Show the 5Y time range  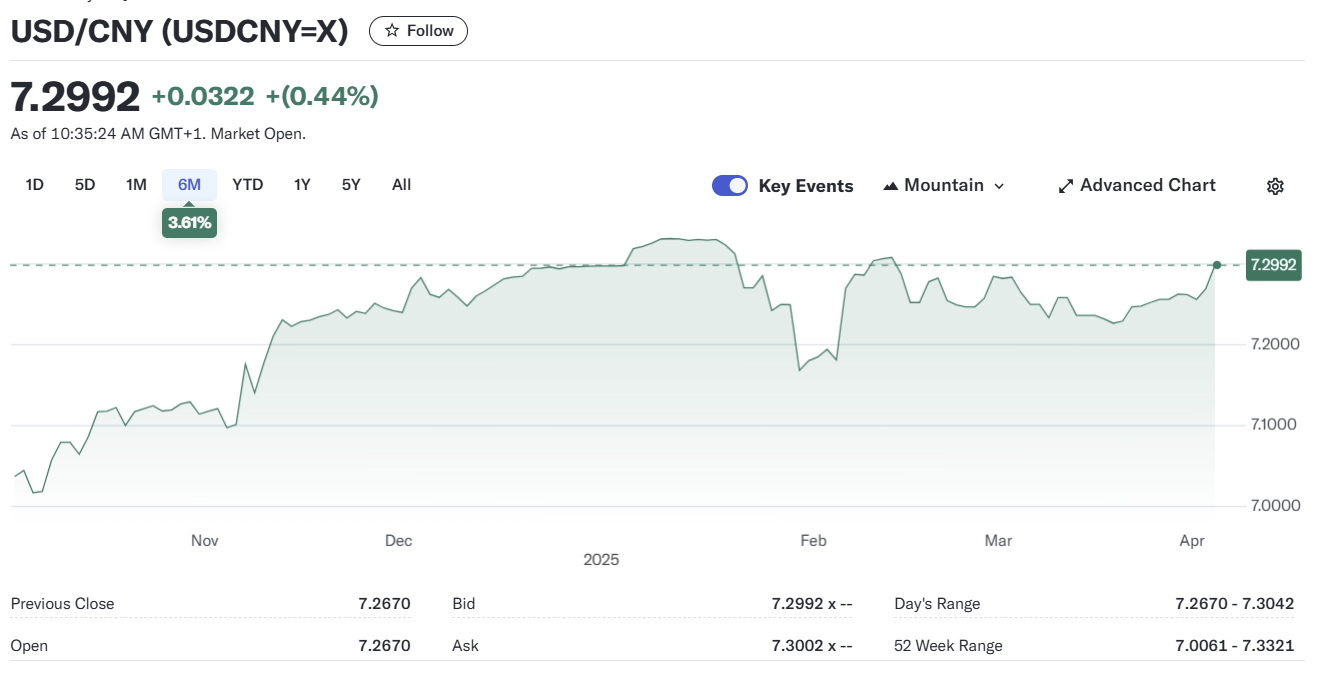(x=351, y=185)
